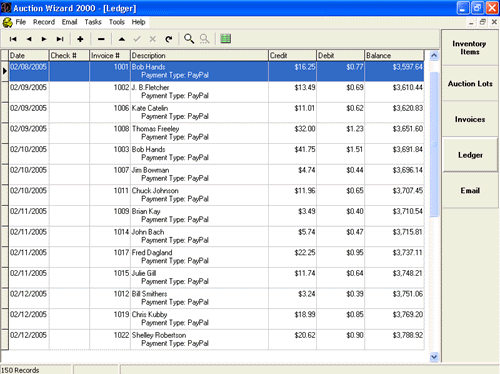
Task: Go to the first record in toolbar
Action: click(x=13, y=39)
